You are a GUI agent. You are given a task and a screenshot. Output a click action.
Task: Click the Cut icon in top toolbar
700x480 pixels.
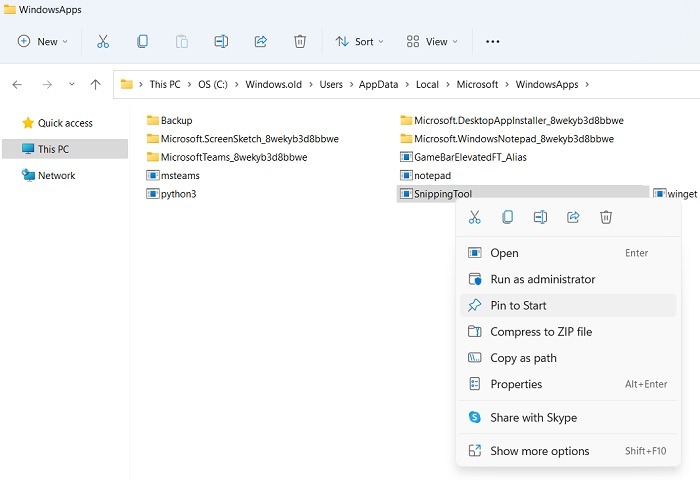click(x=103, y=42)
